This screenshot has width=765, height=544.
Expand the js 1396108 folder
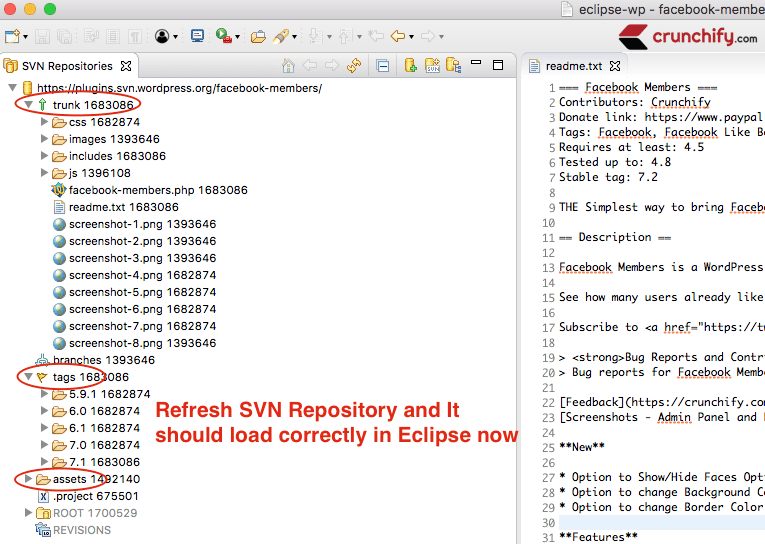pos(44,173)
